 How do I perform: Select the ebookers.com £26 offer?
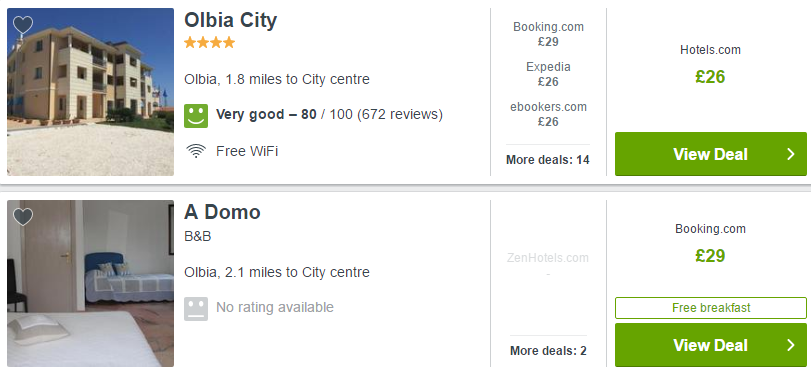tap(548, 114)
